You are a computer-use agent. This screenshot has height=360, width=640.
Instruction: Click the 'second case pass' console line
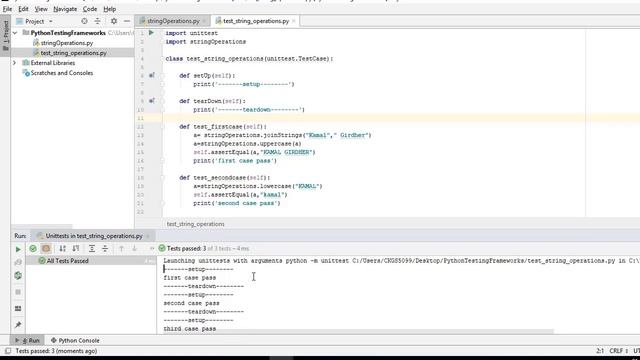[x=191, y=303]
